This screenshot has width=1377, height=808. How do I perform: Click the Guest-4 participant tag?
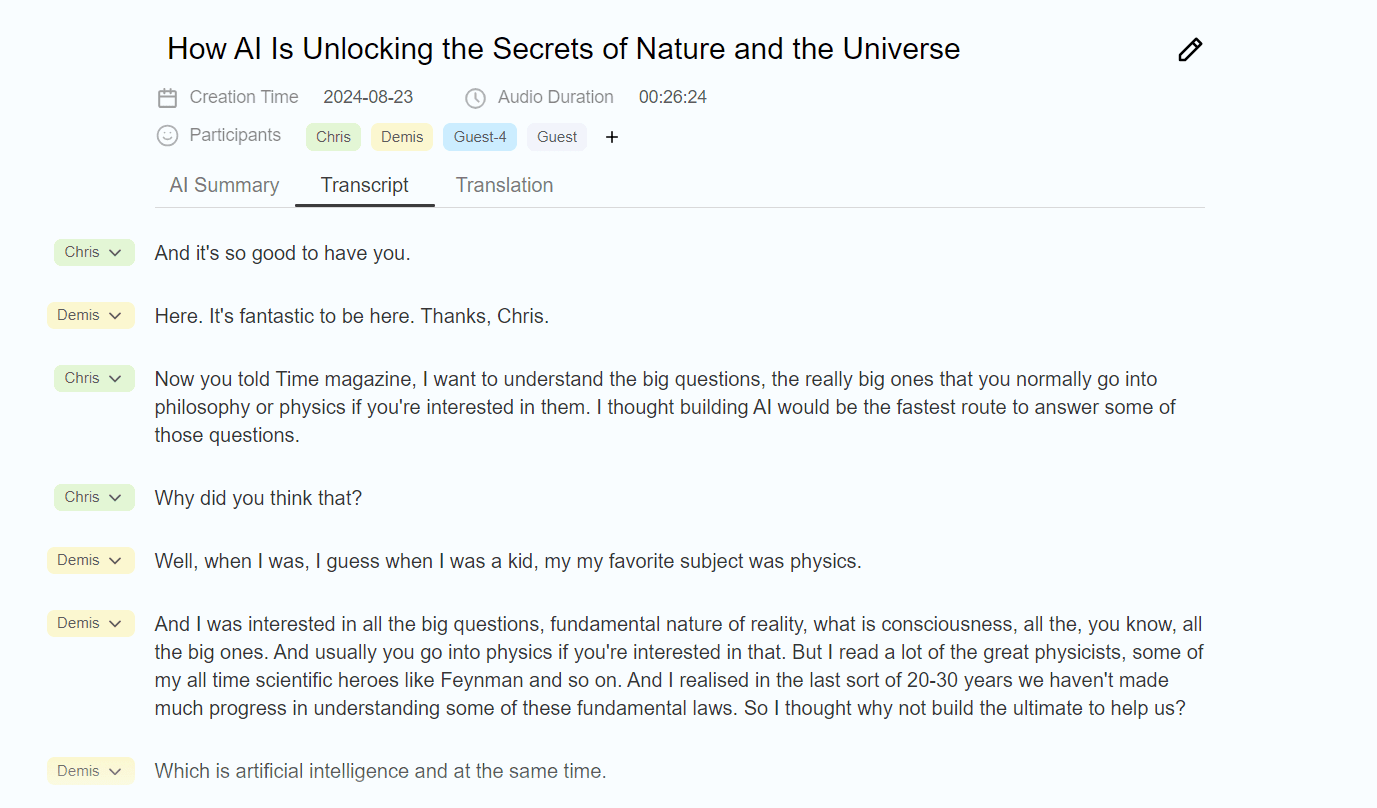480,137
